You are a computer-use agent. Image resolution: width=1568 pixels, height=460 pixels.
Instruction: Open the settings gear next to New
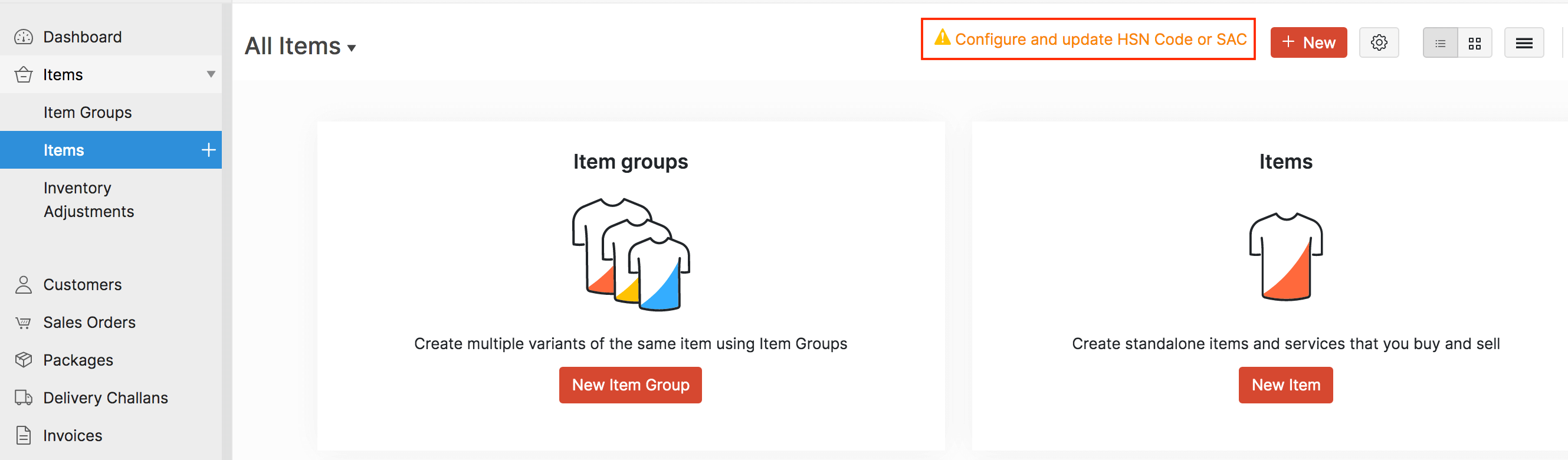click(1379, 42)
